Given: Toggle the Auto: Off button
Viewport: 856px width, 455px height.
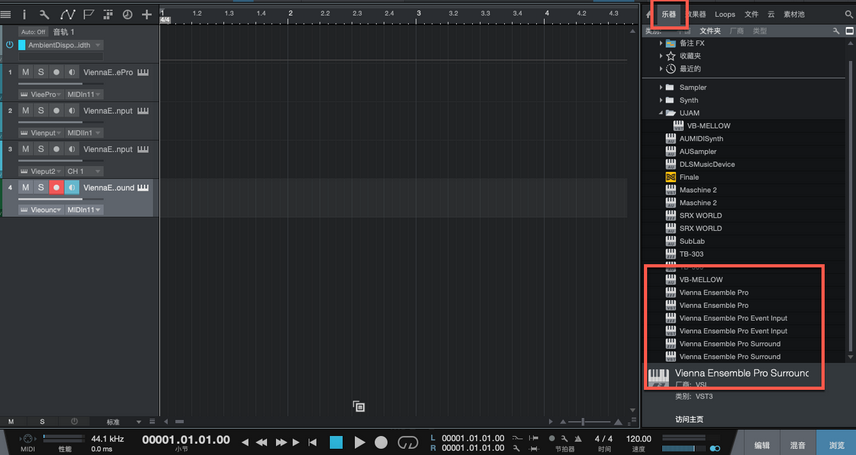Looking at the screenshot, I should (x=33, y=32).
